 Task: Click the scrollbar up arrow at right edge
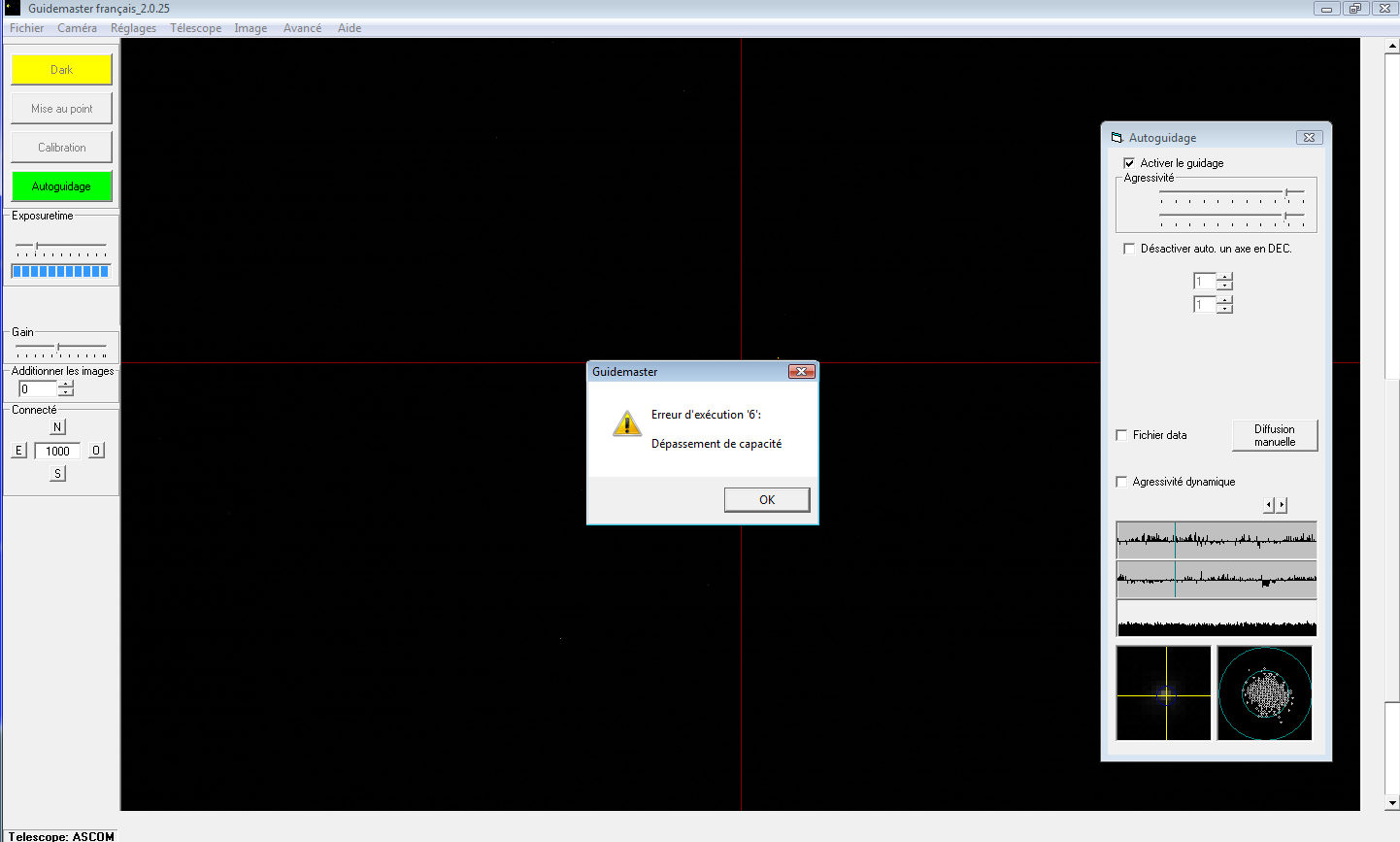coord(1392,48)
